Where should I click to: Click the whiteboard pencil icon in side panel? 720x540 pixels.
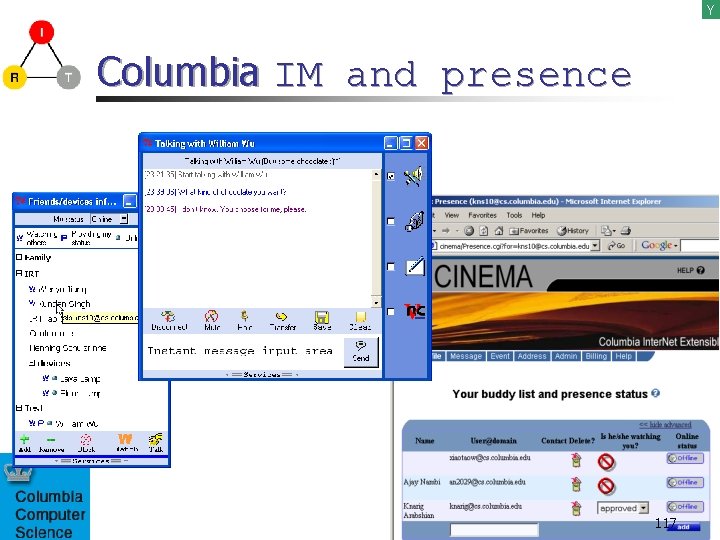tap(415, 267)
